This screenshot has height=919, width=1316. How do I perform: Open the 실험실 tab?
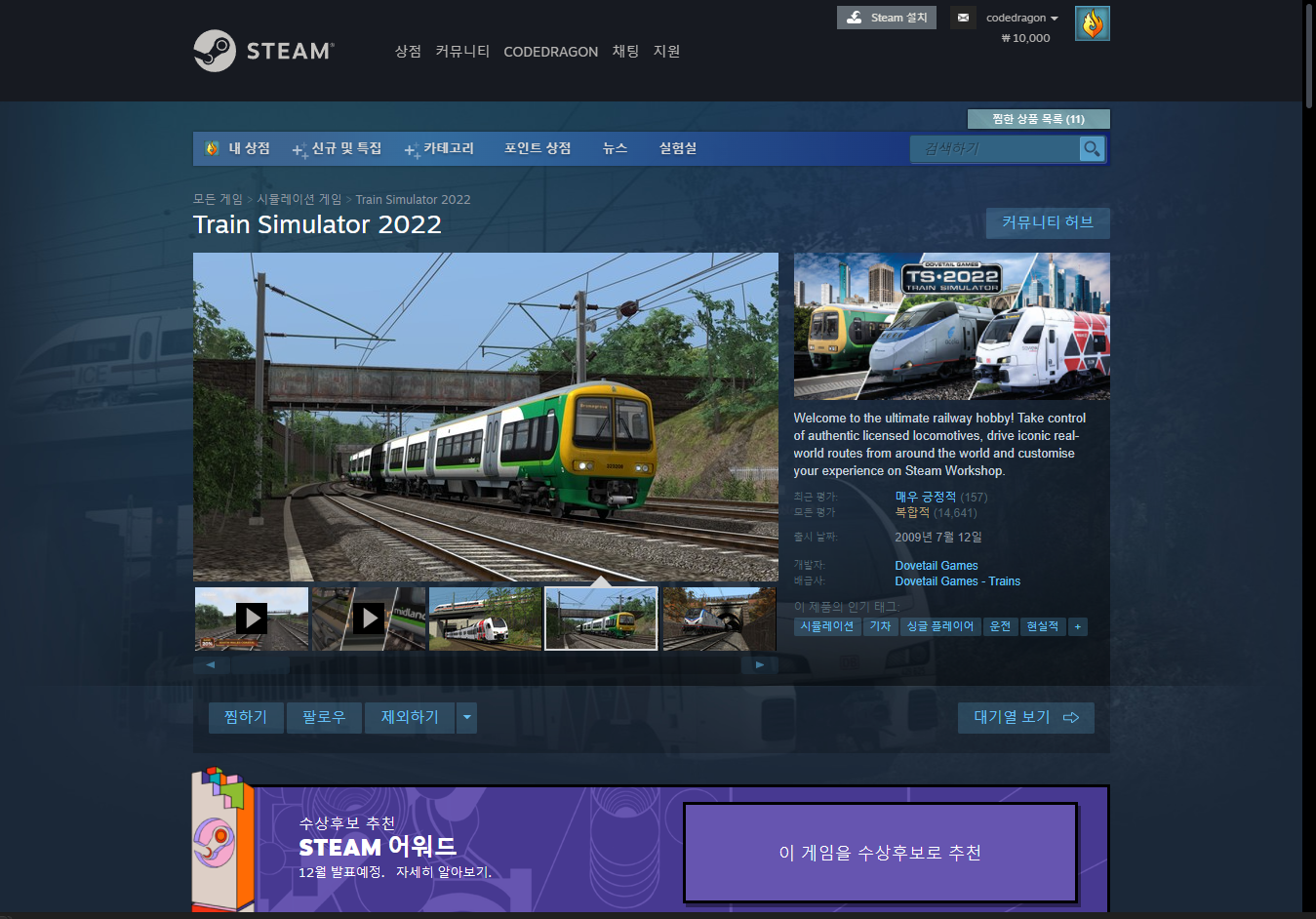[677, 148]
